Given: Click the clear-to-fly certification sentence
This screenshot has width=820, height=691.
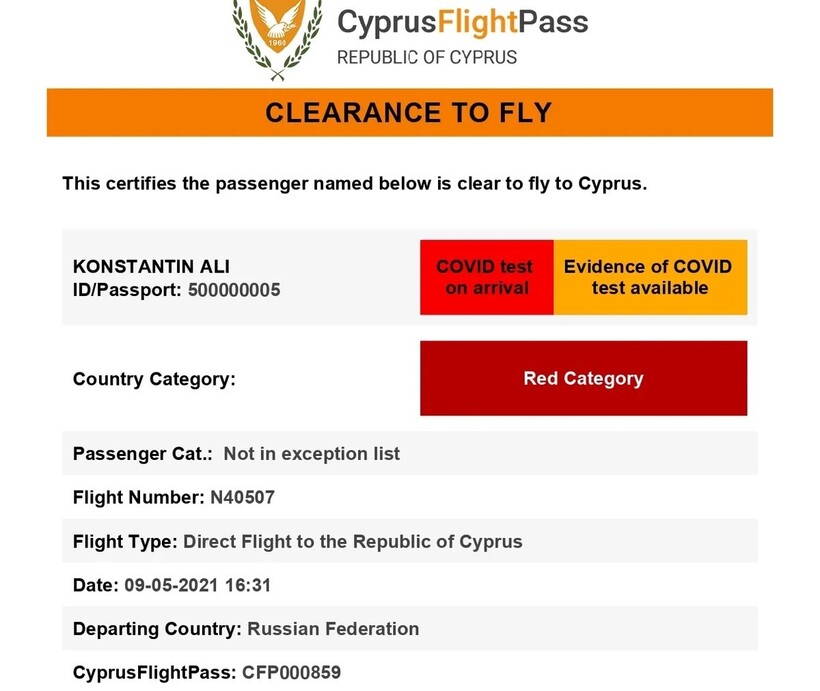Looking at the screenshot, I should click(355, 184).
